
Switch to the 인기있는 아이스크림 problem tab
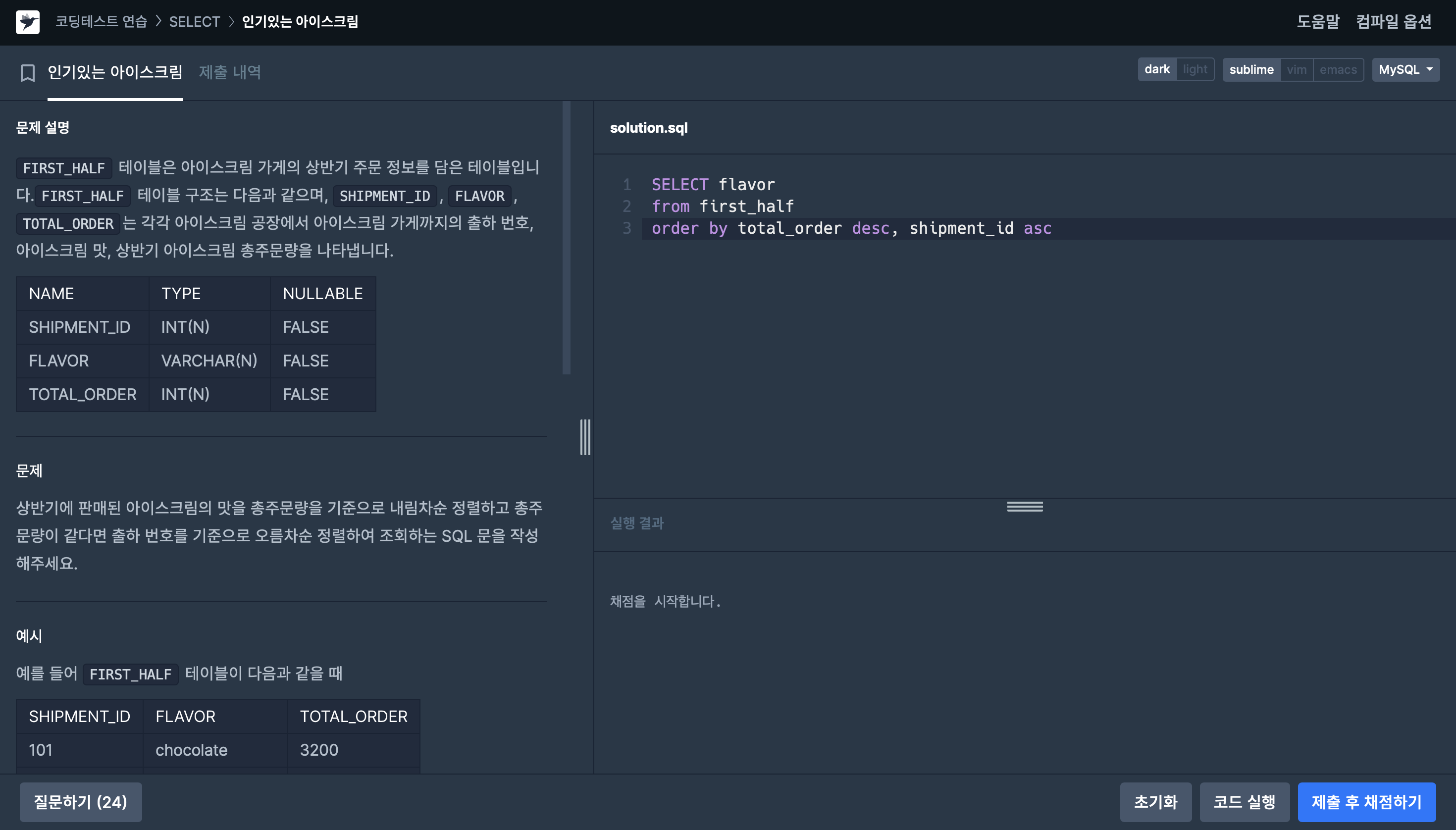tap(115, 72)
